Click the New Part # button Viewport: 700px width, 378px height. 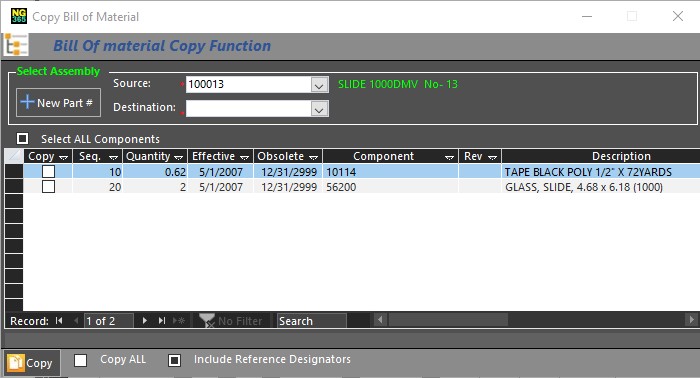58,103
